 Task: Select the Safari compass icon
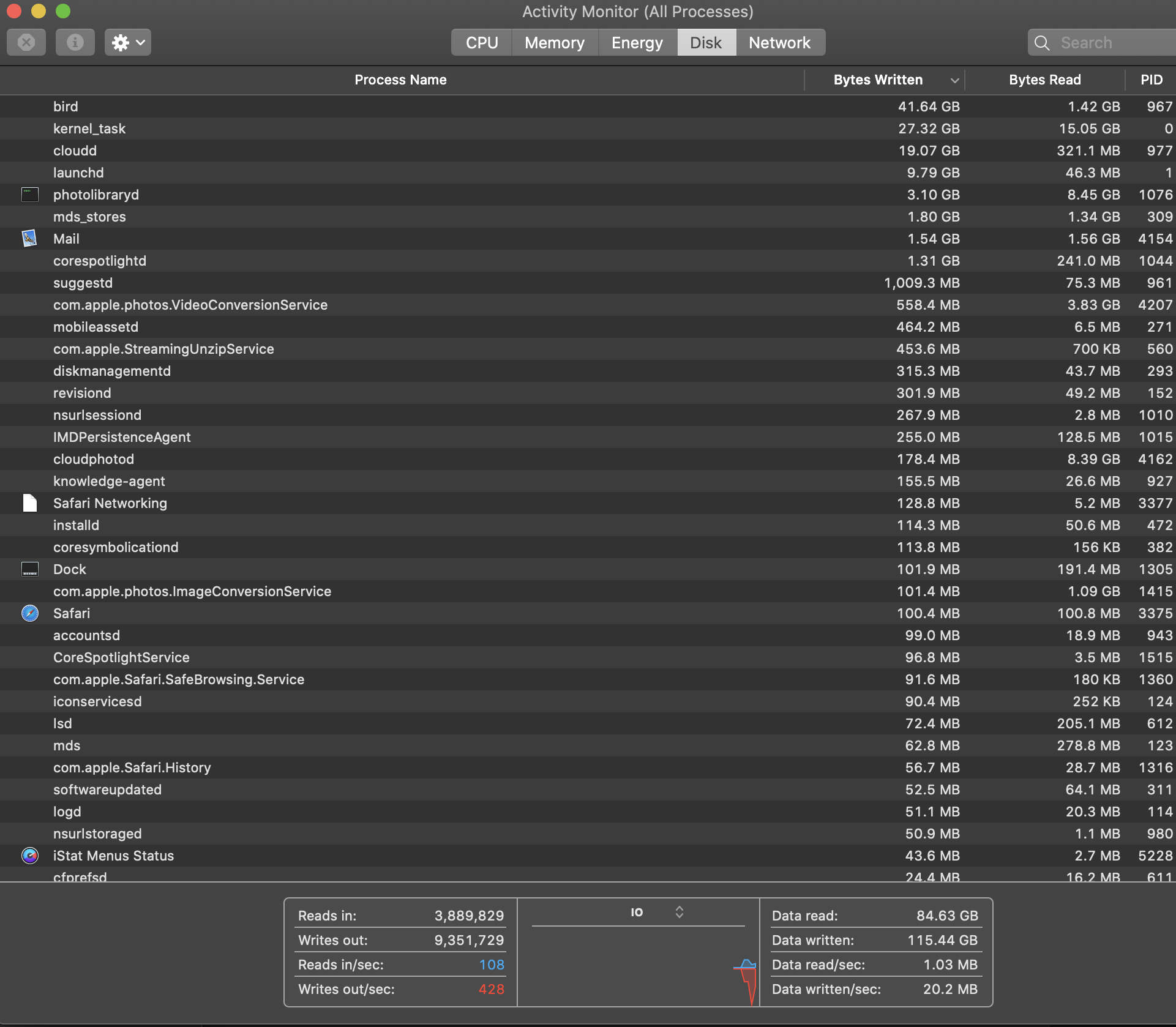point(30,613)
